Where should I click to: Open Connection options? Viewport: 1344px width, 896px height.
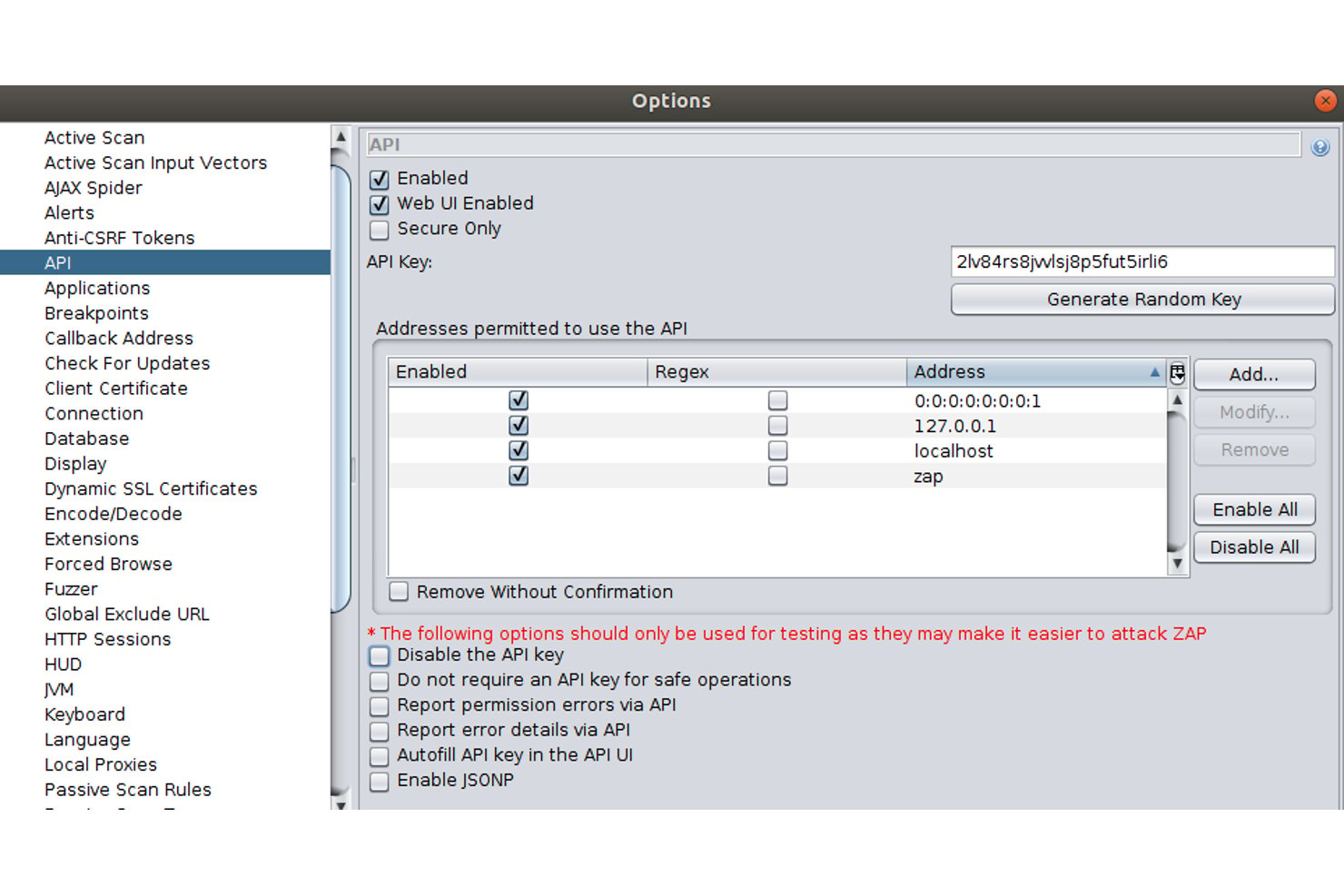click(x=94, y=414)
